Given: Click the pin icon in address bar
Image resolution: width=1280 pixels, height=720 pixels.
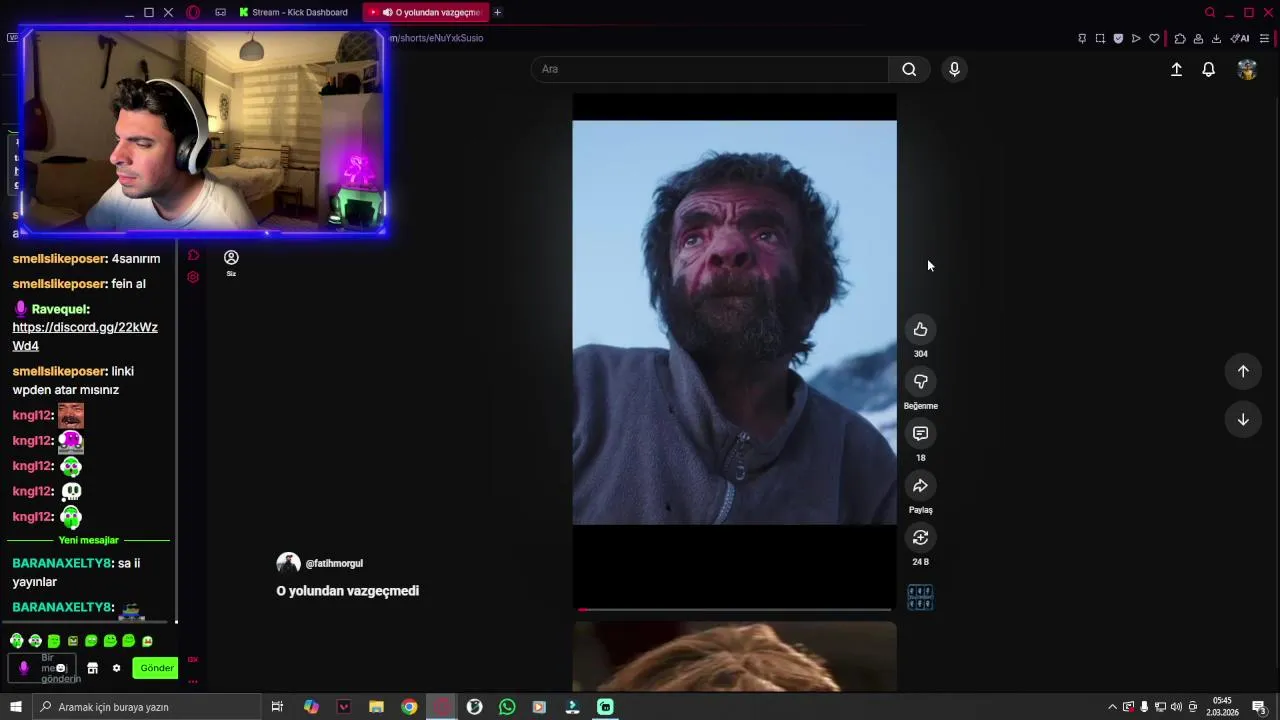Looking at the screenshot, I should (1082, 38).
